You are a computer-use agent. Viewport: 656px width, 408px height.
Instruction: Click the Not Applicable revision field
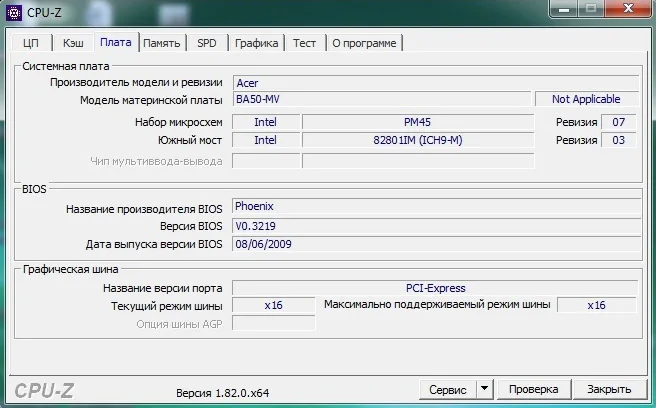tap(586, 99)
